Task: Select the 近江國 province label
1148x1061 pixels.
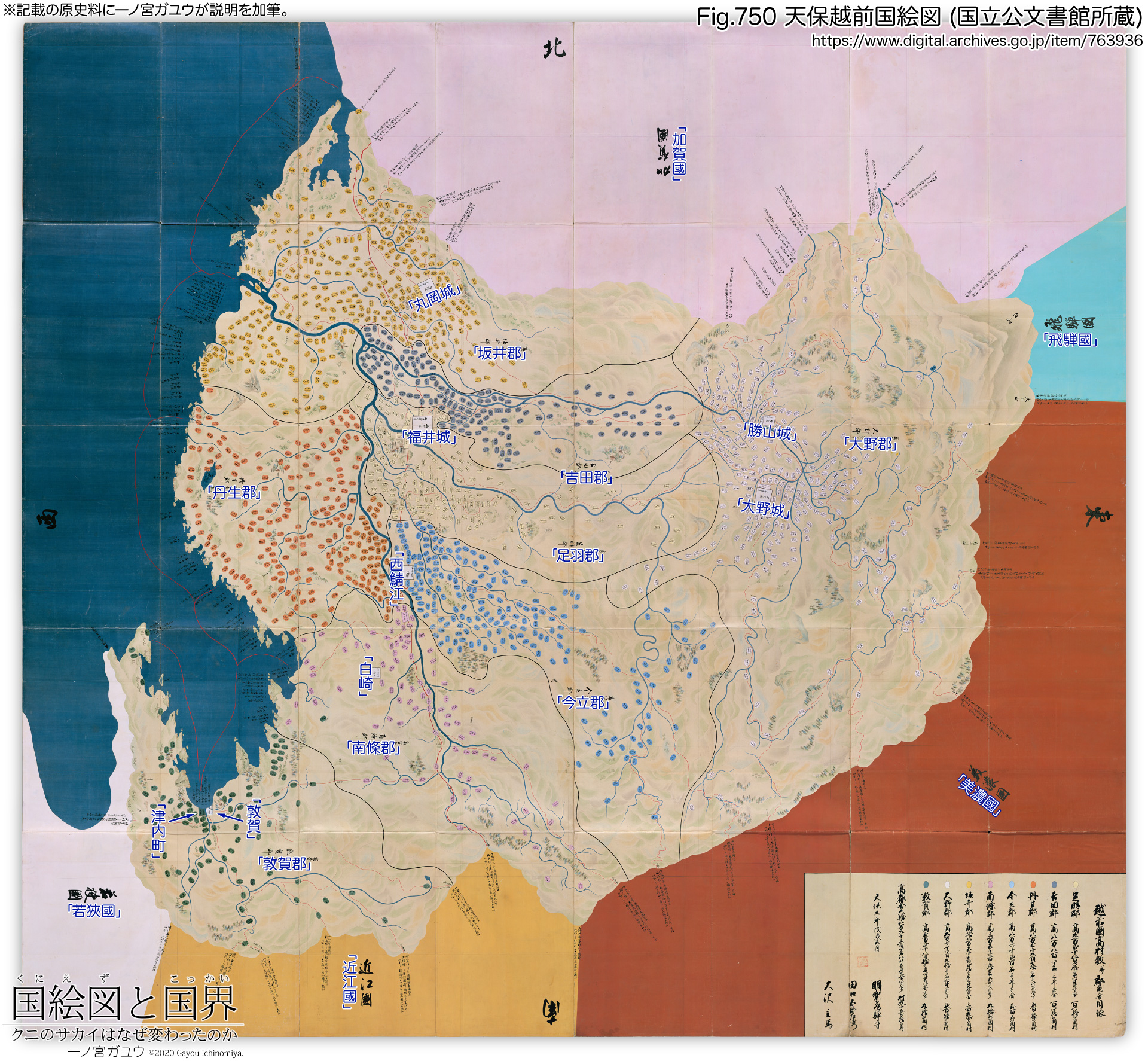Action: tap(350, 981)
